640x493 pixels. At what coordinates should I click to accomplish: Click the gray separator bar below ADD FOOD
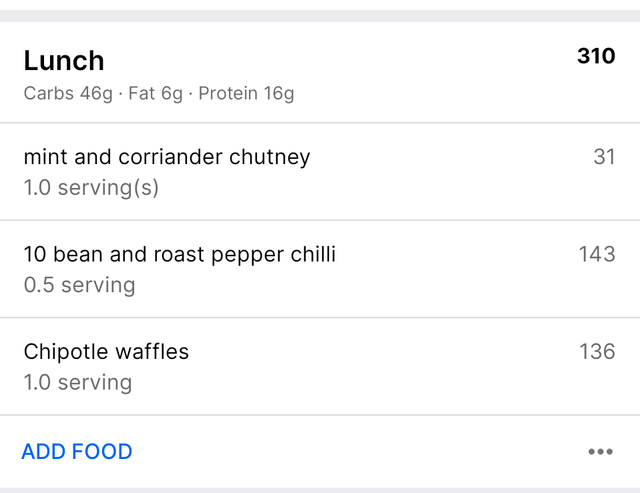coord(320,490)
